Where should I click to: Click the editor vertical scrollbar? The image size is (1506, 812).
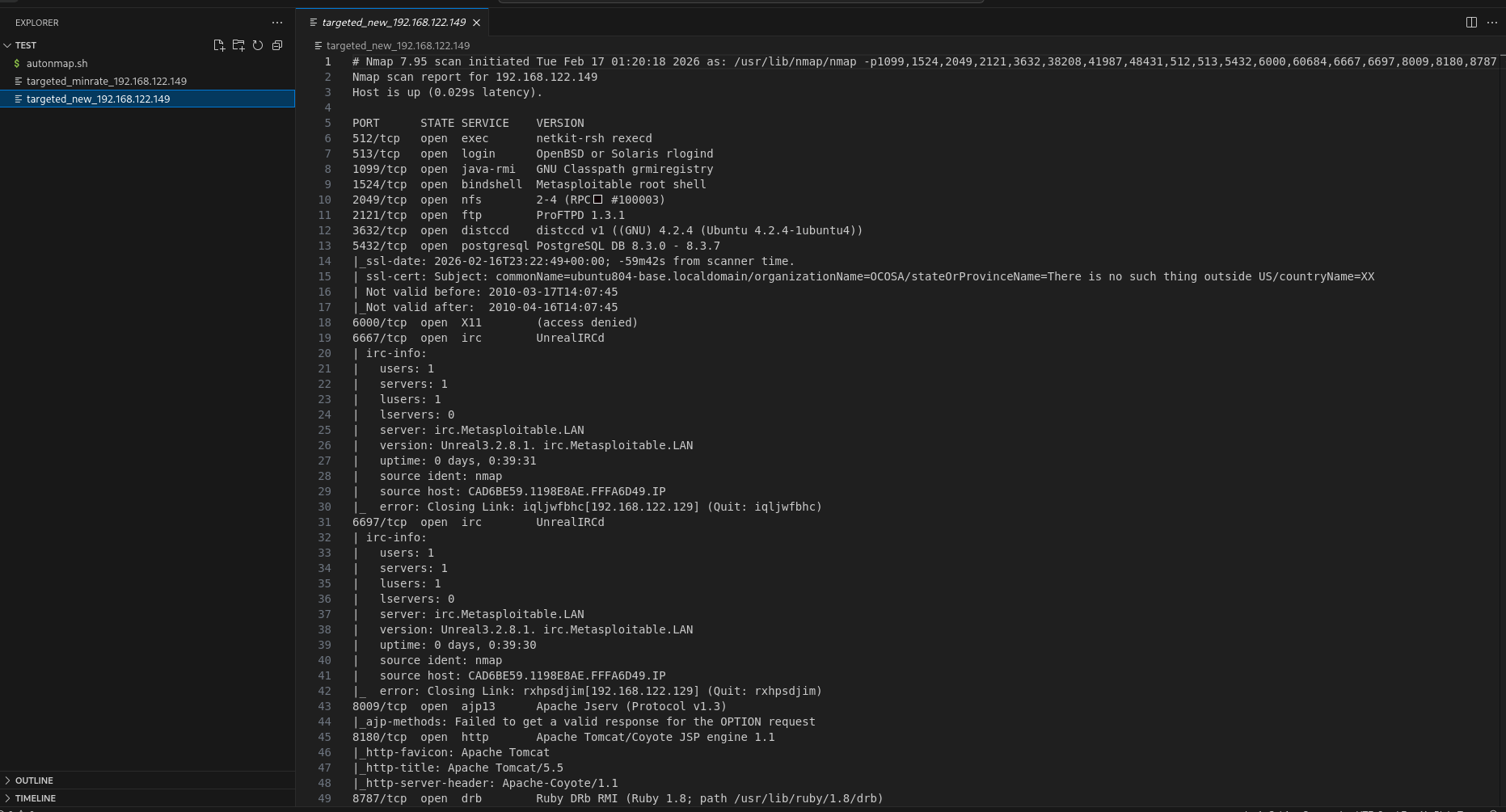(x=1500, y=242)
